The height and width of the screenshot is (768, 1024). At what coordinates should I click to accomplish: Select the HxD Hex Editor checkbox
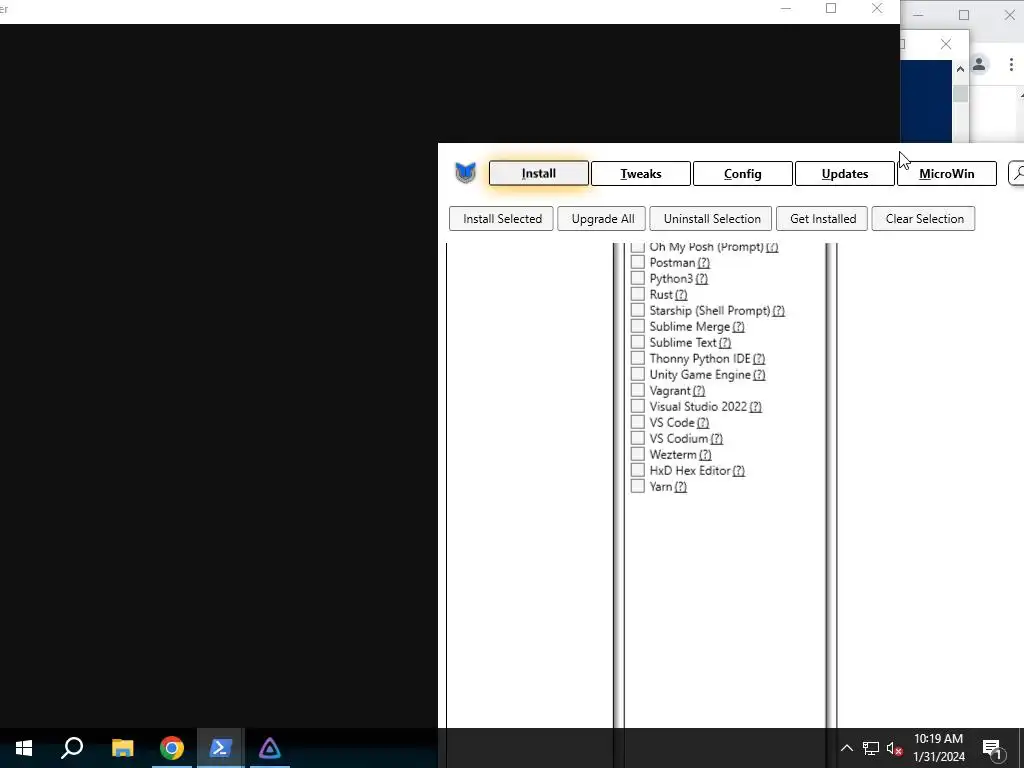tap(637, 470)
